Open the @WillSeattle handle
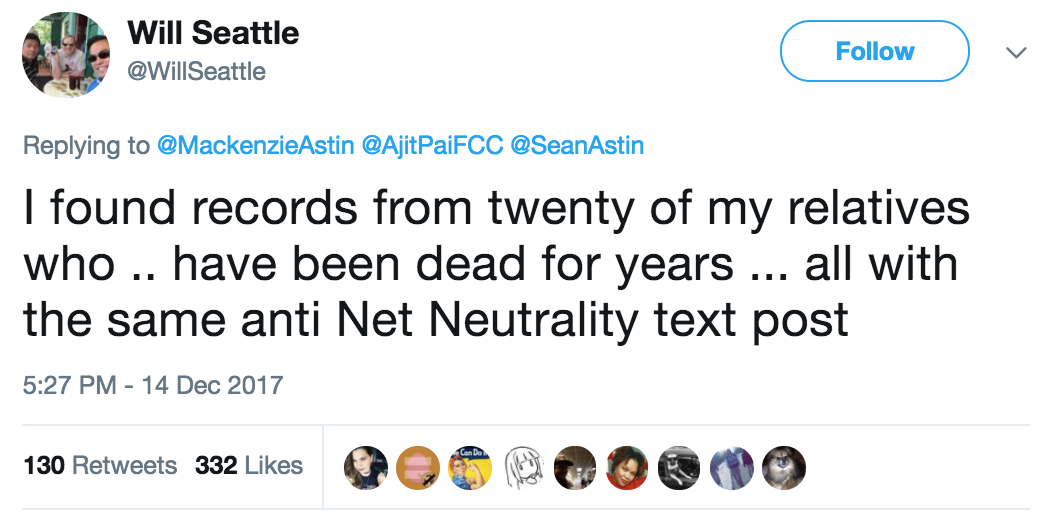 [x=196, y=71]
